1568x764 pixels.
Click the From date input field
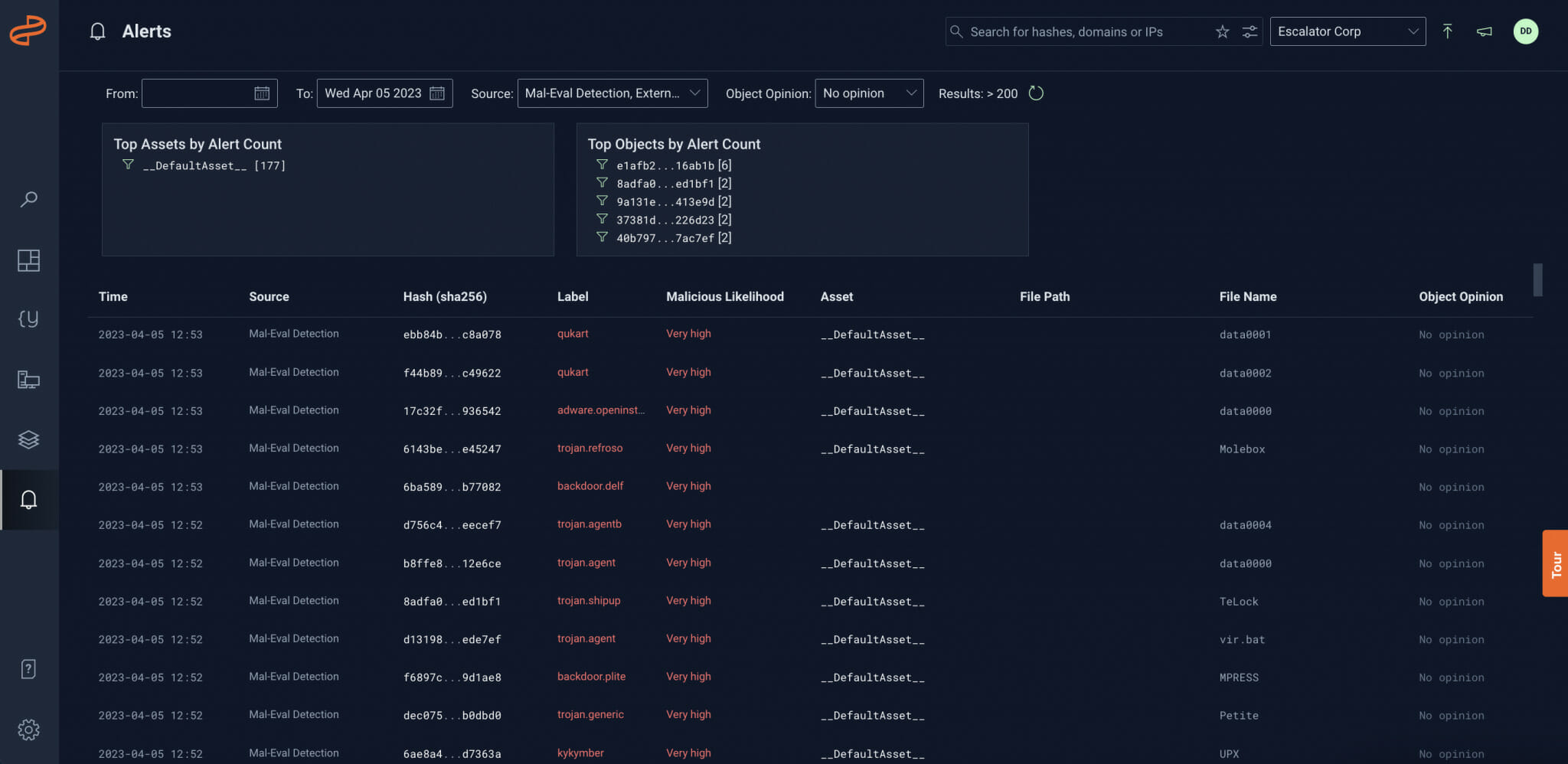coord(198,93)
